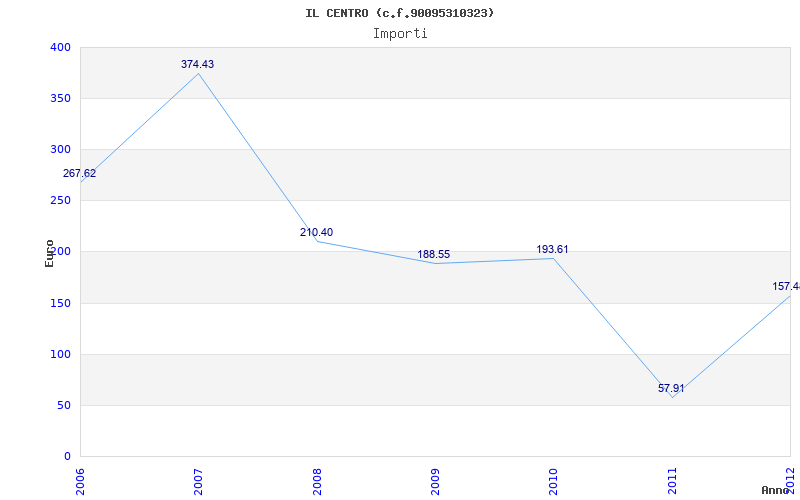Click the 2006 year axis label
This screenshot has width=800, height=500.
click(80, 481)
